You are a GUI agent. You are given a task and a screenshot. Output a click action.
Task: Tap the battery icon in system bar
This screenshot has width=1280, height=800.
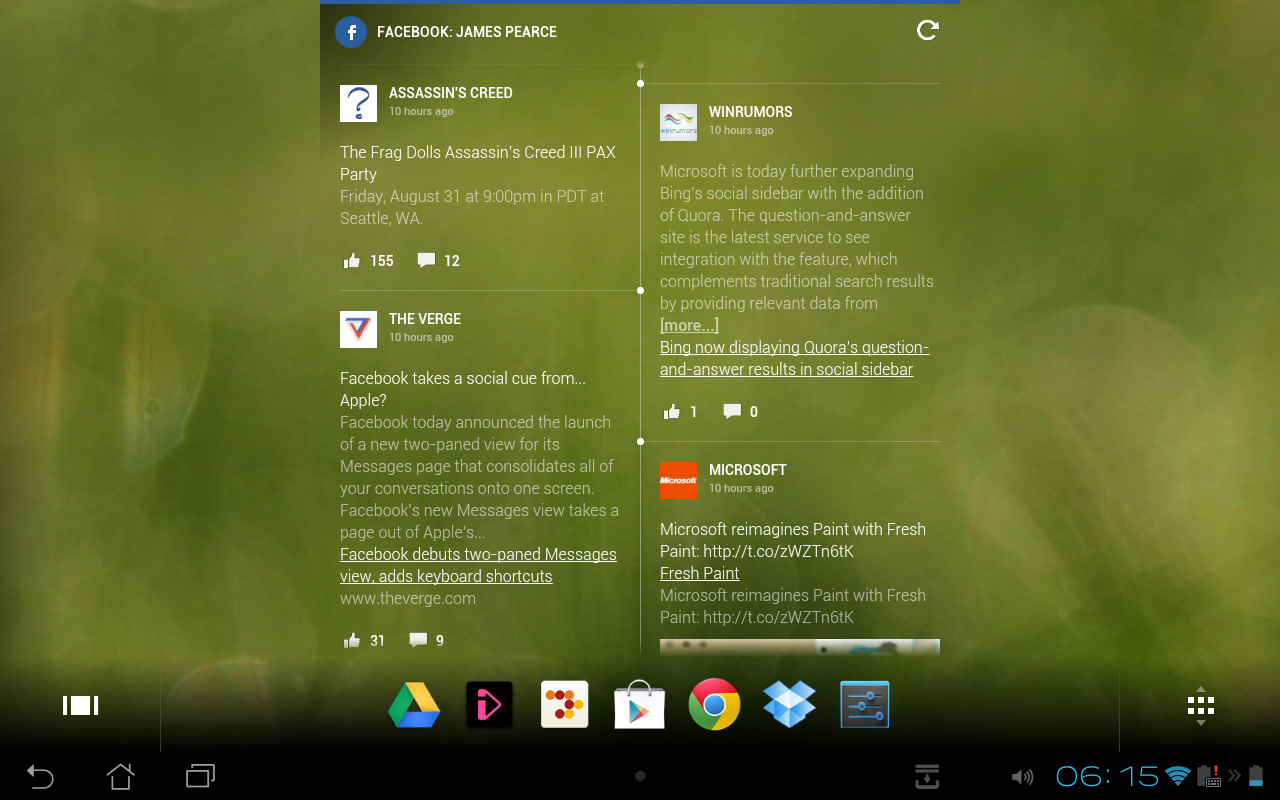coord(1256,776)
